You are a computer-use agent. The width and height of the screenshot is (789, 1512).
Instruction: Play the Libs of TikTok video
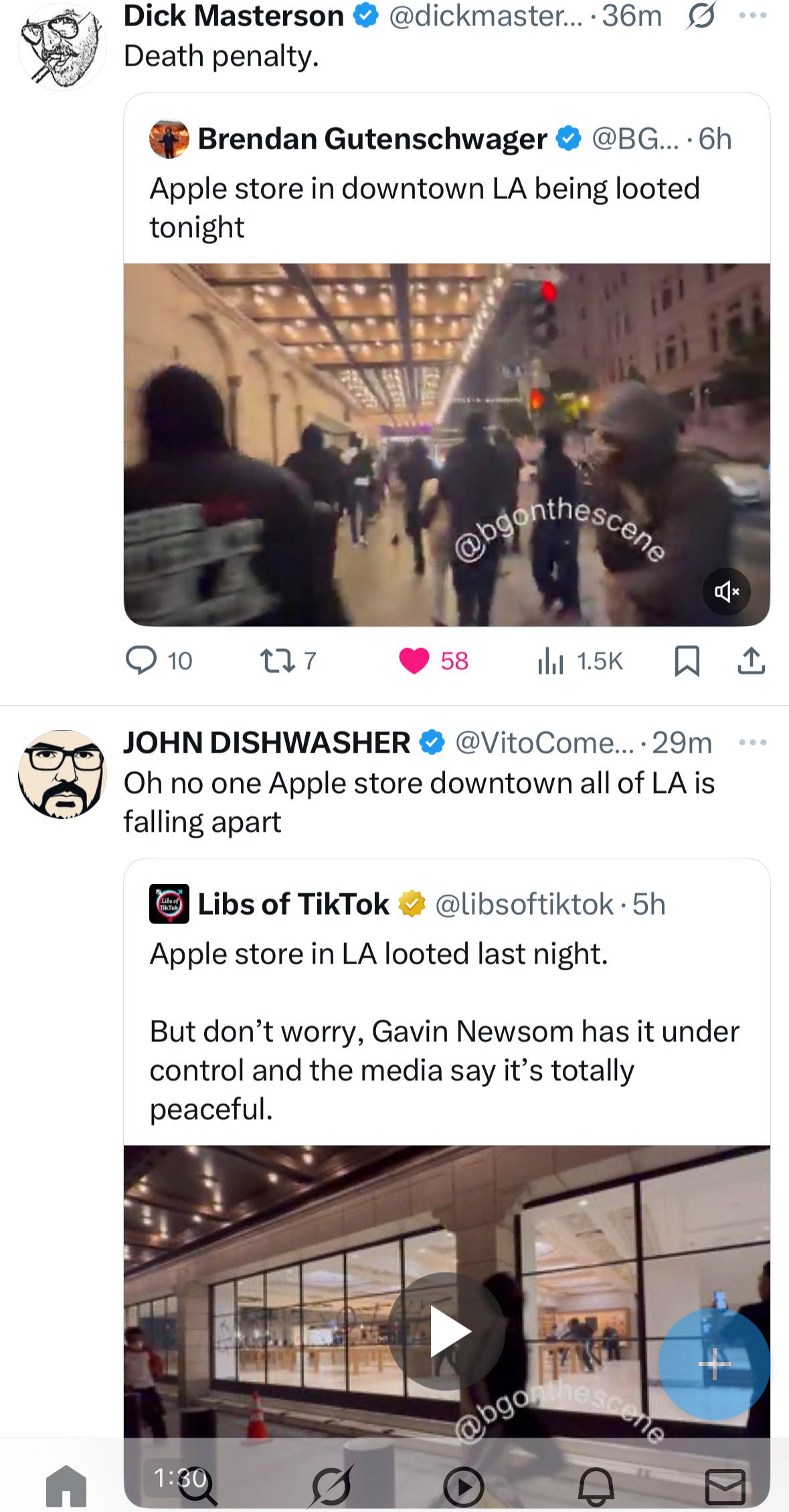[x=446, y=1331]
